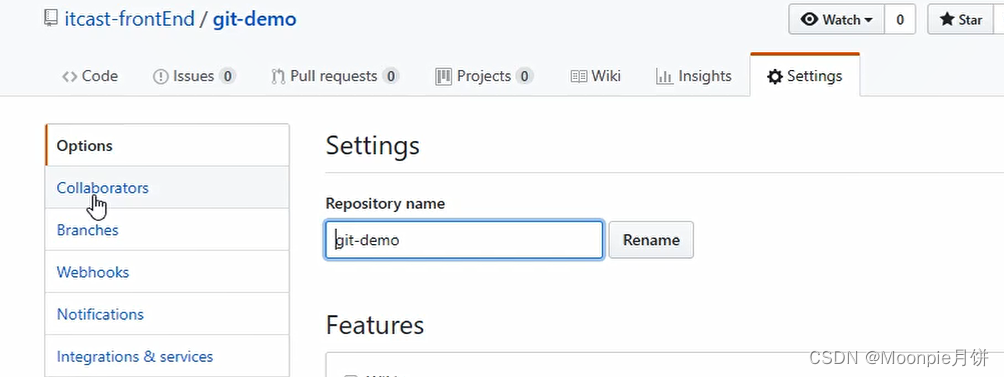Star the git-demo repository

(960, 20)
